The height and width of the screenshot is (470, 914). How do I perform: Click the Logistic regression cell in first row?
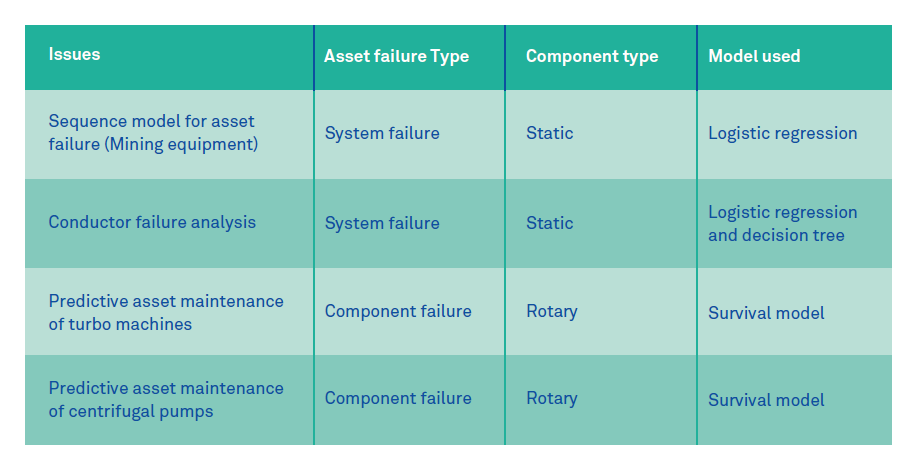click(783, 134)
